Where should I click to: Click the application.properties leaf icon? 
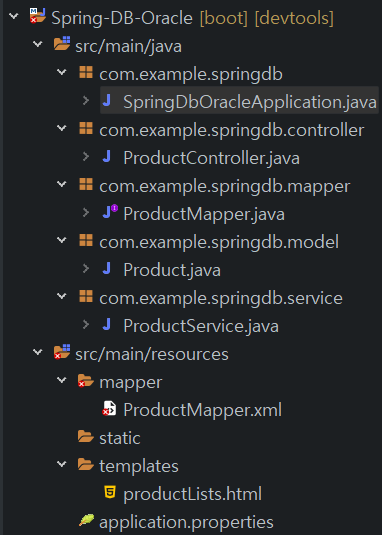click(86, 520)
